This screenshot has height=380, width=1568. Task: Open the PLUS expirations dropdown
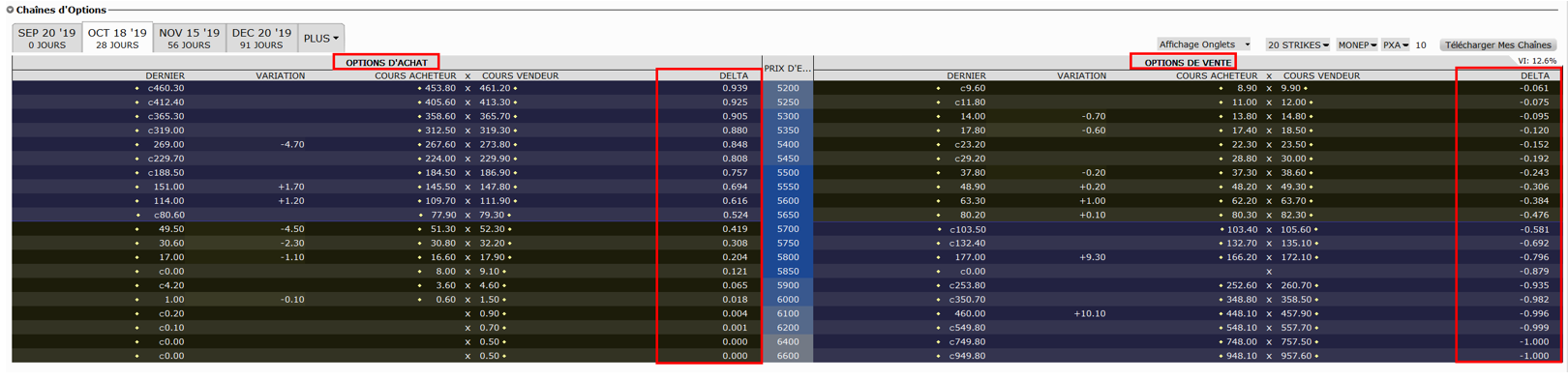pos(321,39)
